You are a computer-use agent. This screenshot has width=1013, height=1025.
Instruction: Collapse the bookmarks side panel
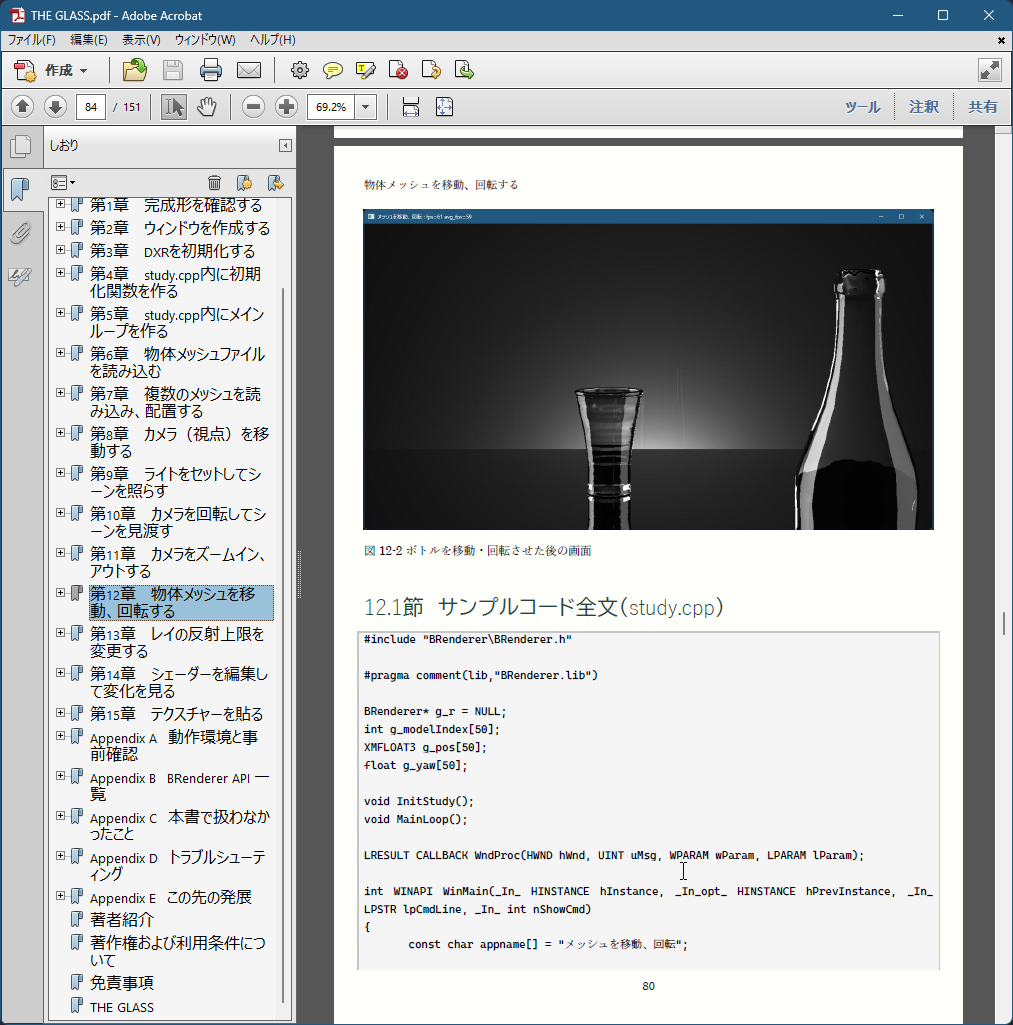pos(285,146)
